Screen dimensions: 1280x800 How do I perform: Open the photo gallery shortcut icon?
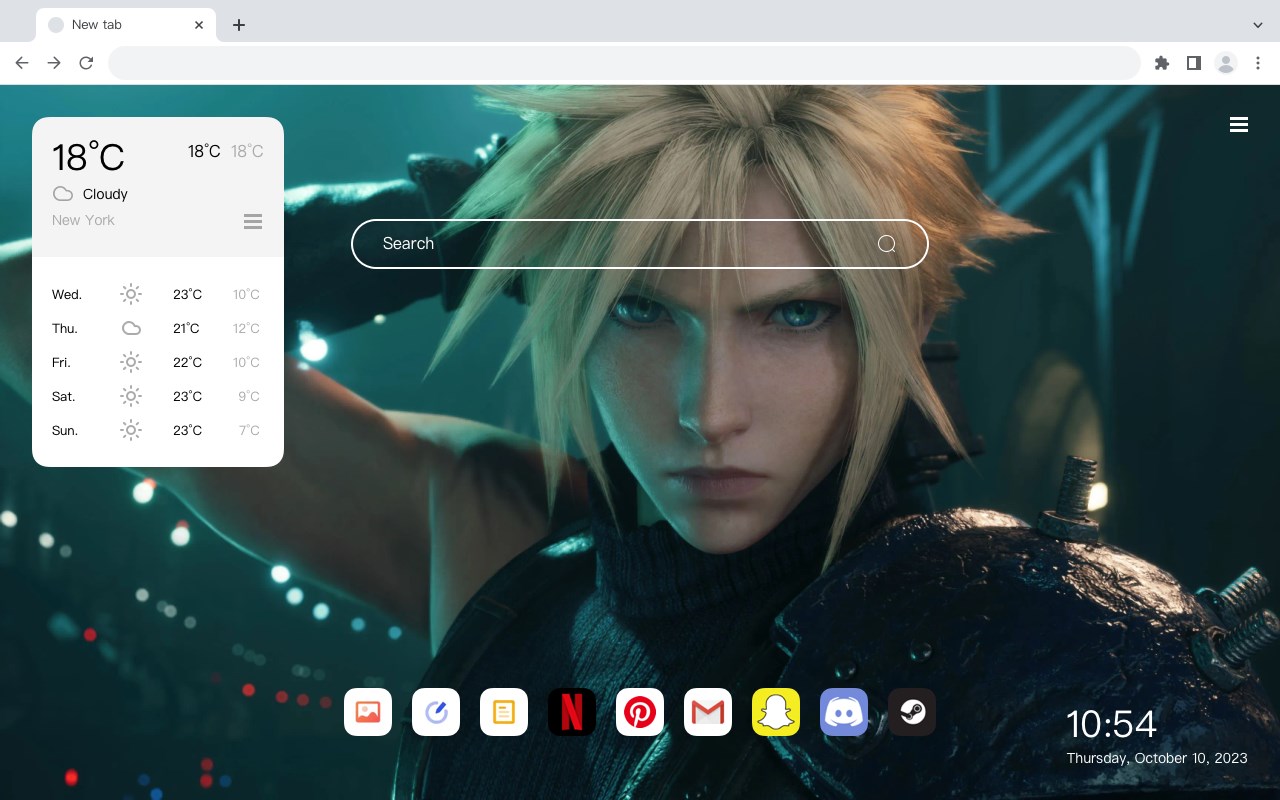[368, 712]
